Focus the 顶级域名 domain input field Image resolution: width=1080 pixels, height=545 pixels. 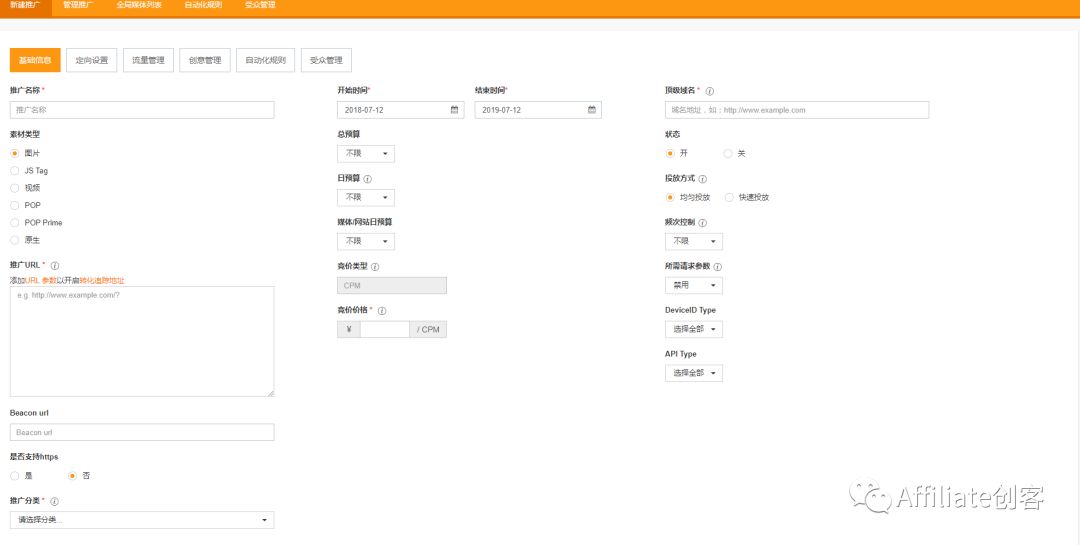797,110
